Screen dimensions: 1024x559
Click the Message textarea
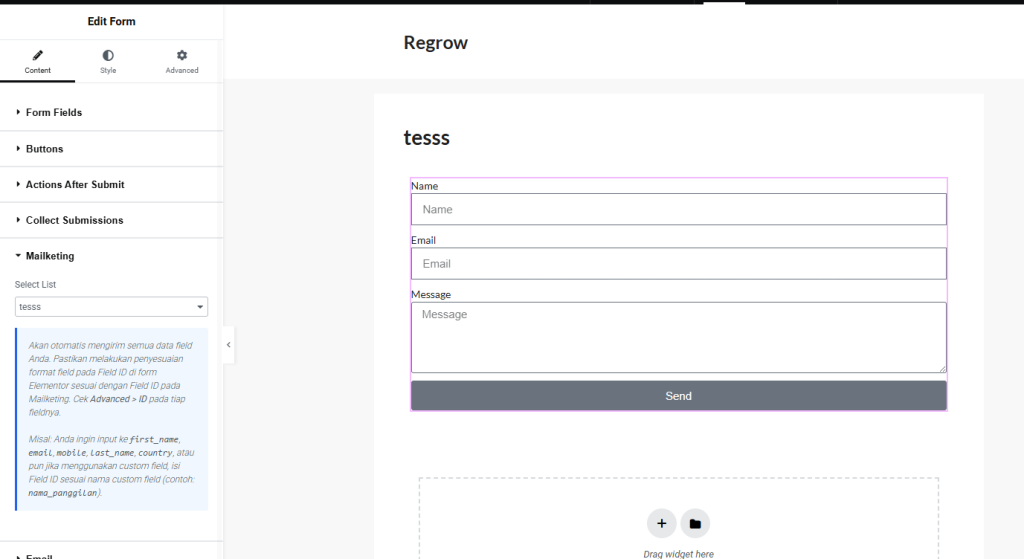[678, 337]
